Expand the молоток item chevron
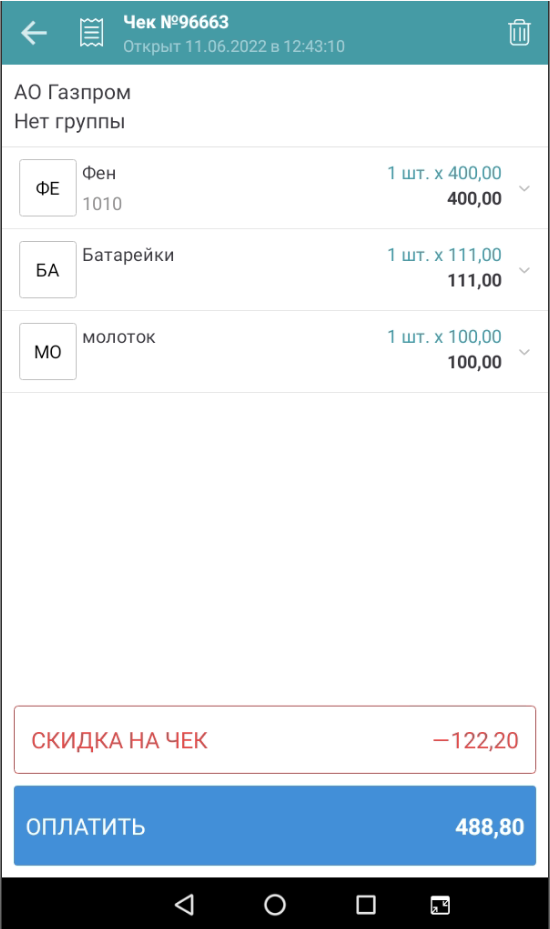 coord(524,352)
